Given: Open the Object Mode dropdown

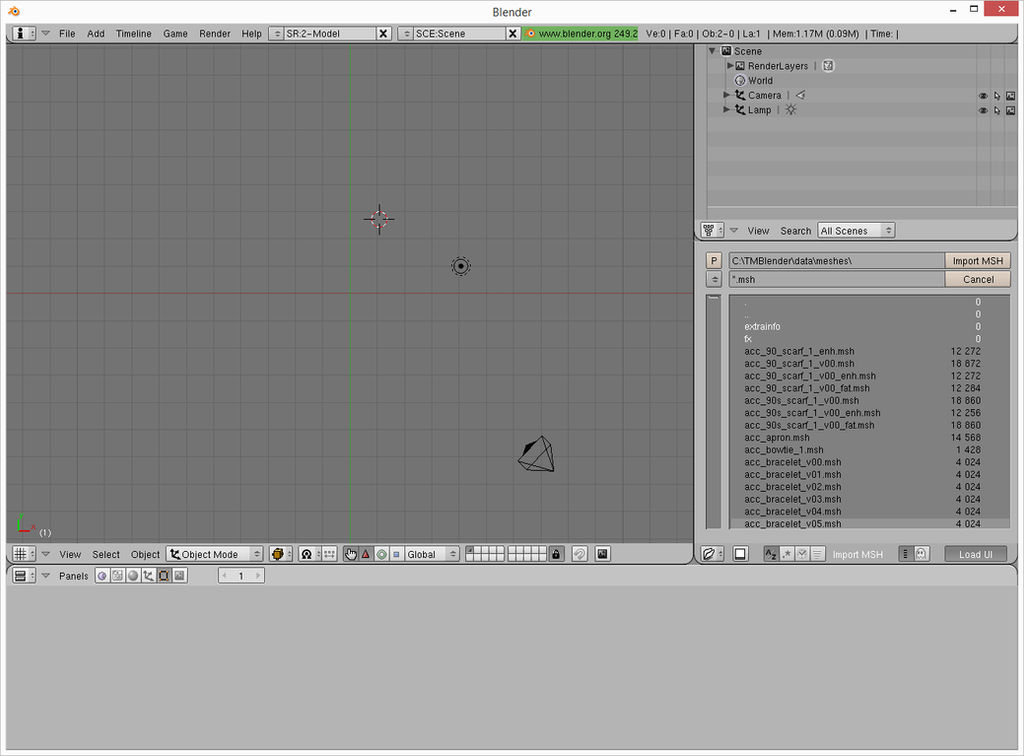Looking at the screenshot, I should [215, 554].
